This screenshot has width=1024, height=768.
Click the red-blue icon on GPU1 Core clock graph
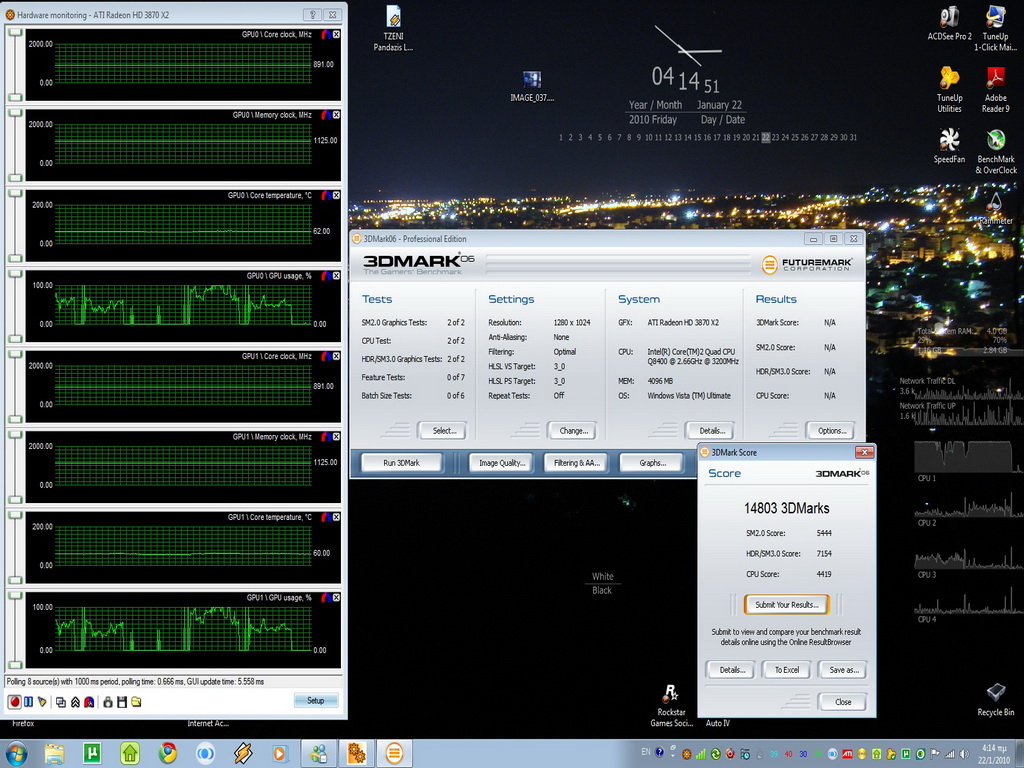[326, 356]
